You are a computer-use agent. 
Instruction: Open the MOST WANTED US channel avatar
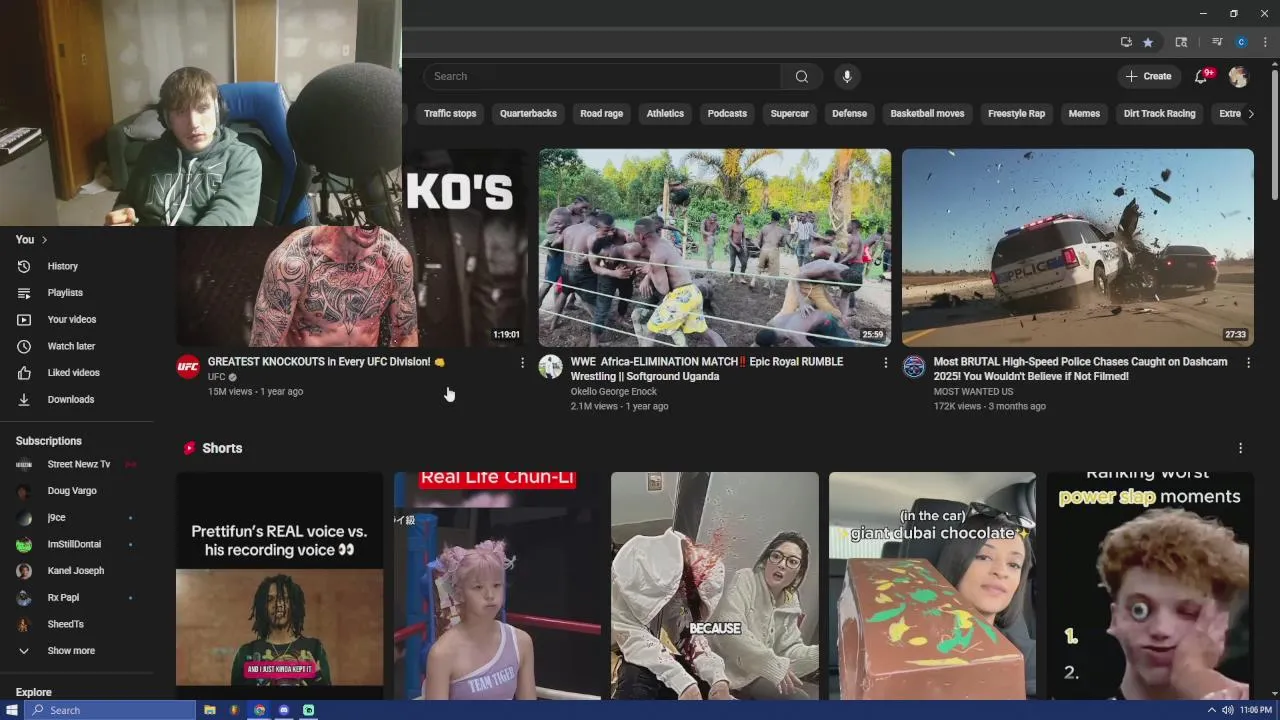point(914,366)
